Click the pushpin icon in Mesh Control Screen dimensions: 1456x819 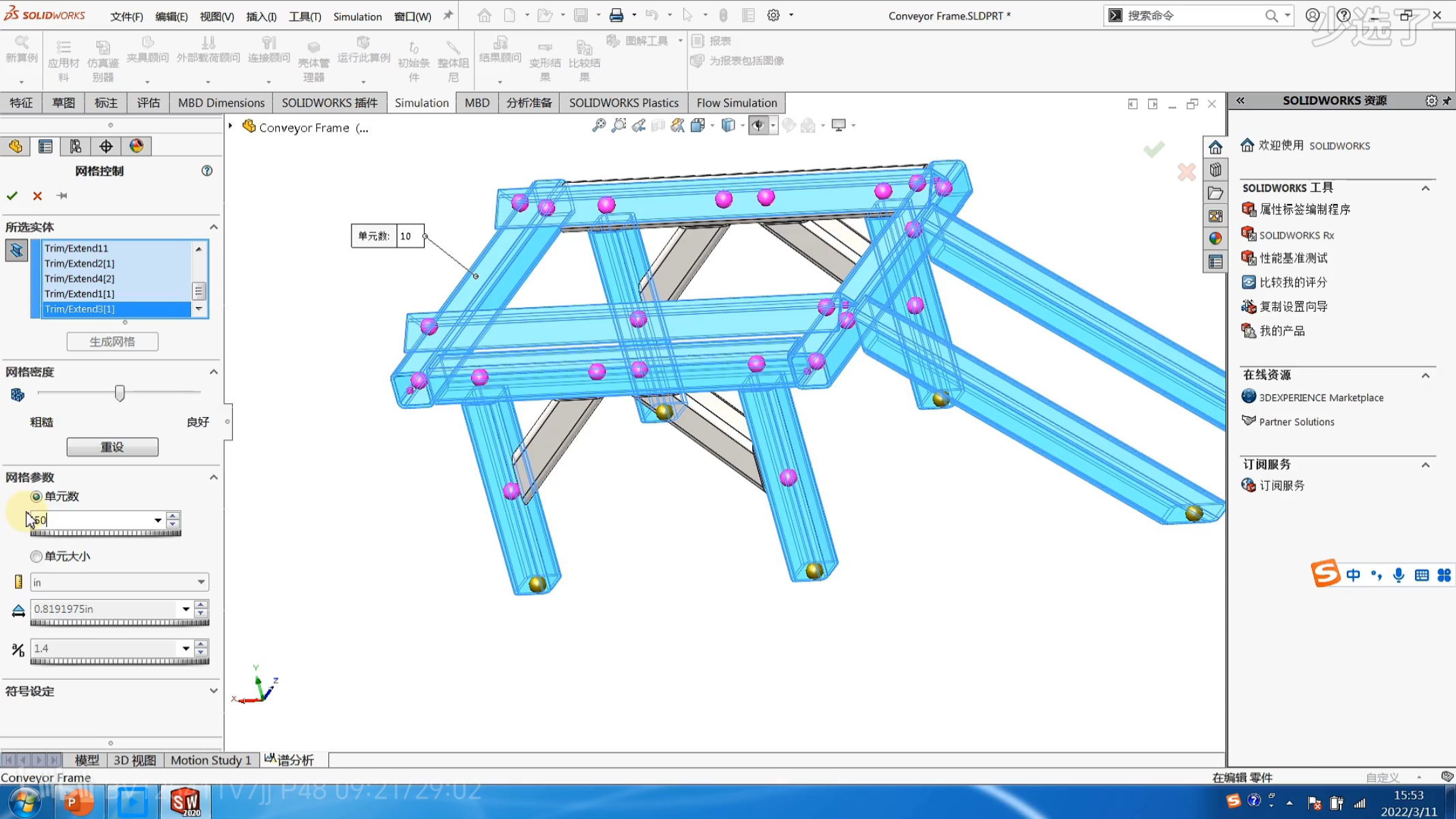pos(62,196)
